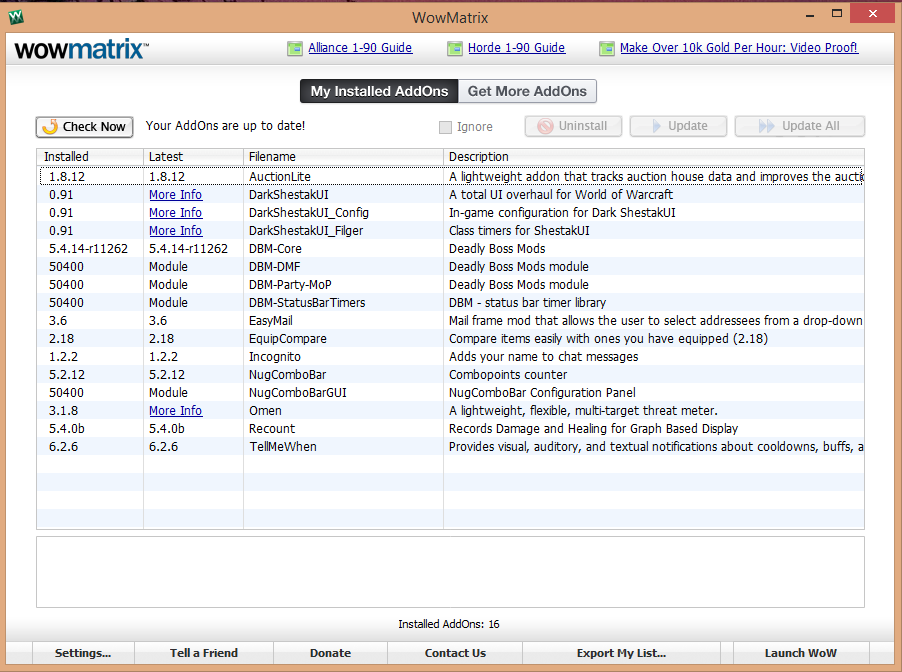Click the Update All button
This screenshot has width=902, height=672.
(800, 126)
